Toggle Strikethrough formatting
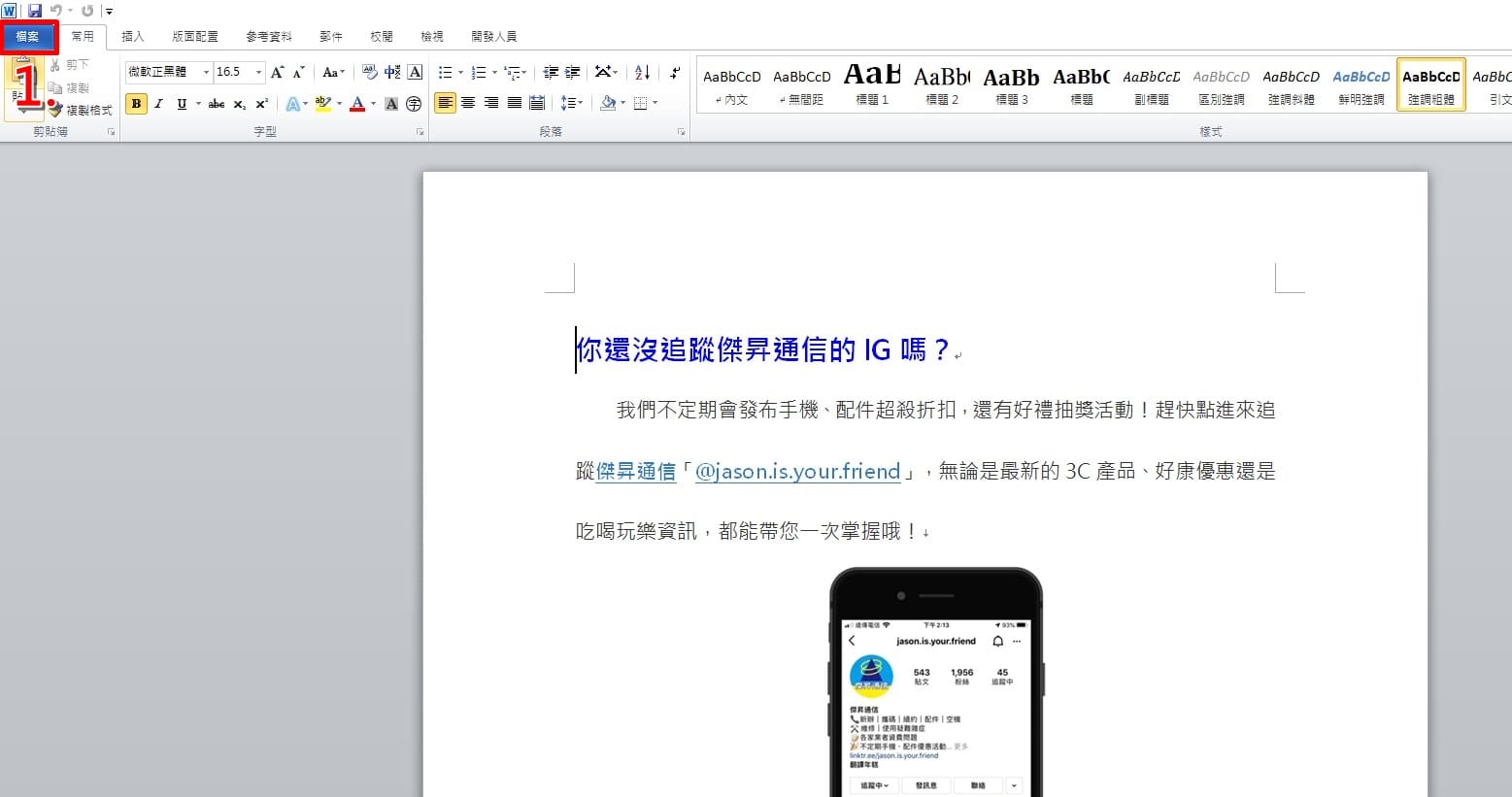Image resolution: width=1512 pixels, height=797 pixels. tap(217, 104)
